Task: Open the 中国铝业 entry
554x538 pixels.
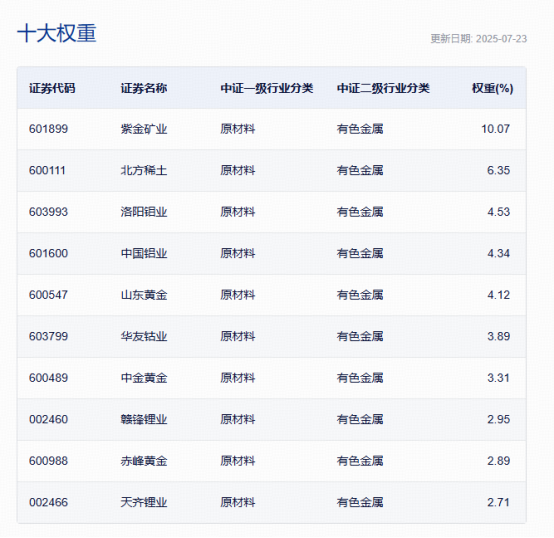Action: 144,254
